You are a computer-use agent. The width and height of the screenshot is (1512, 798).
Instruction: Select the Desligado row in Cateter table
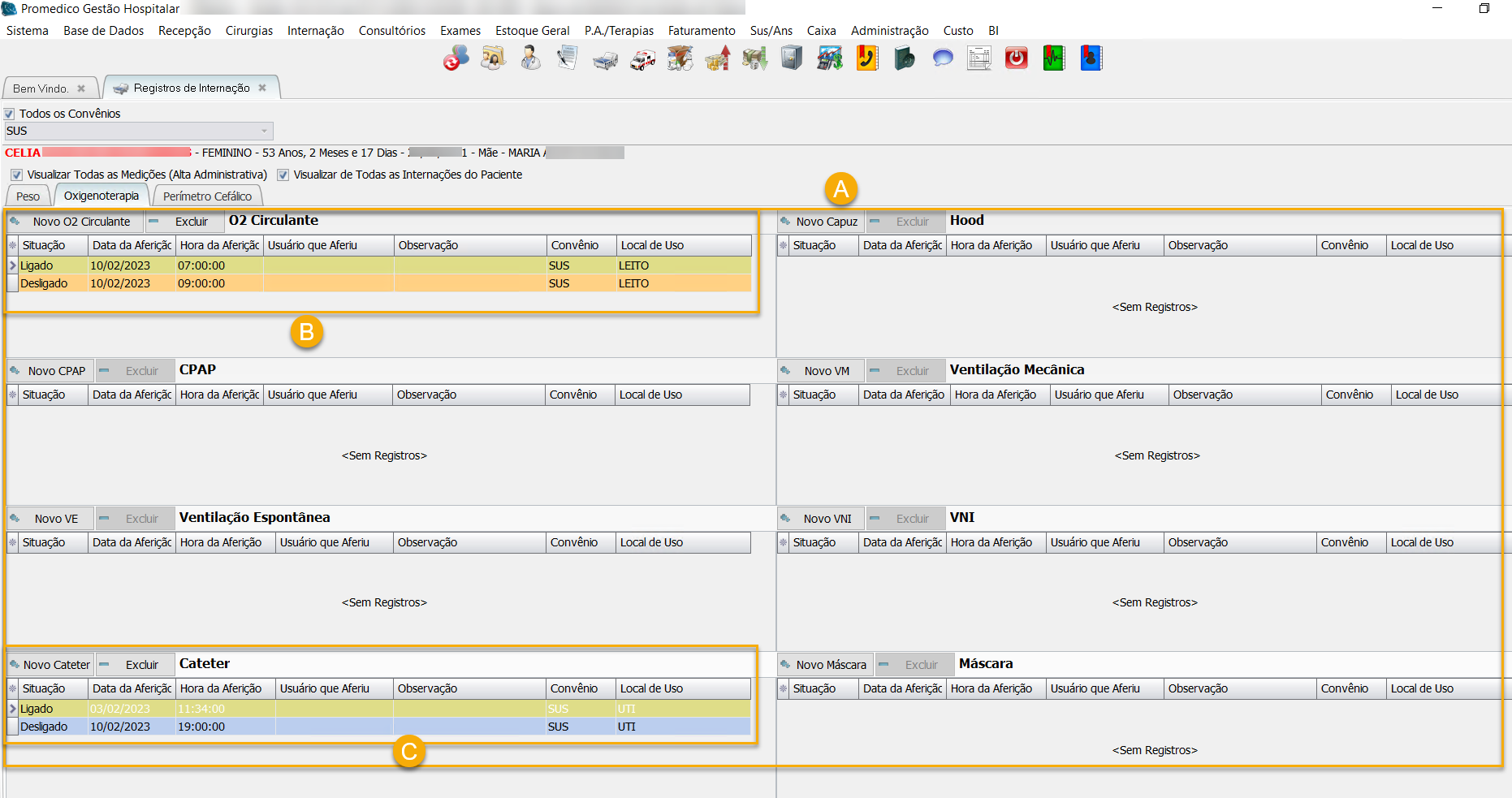tap(44, 727)
